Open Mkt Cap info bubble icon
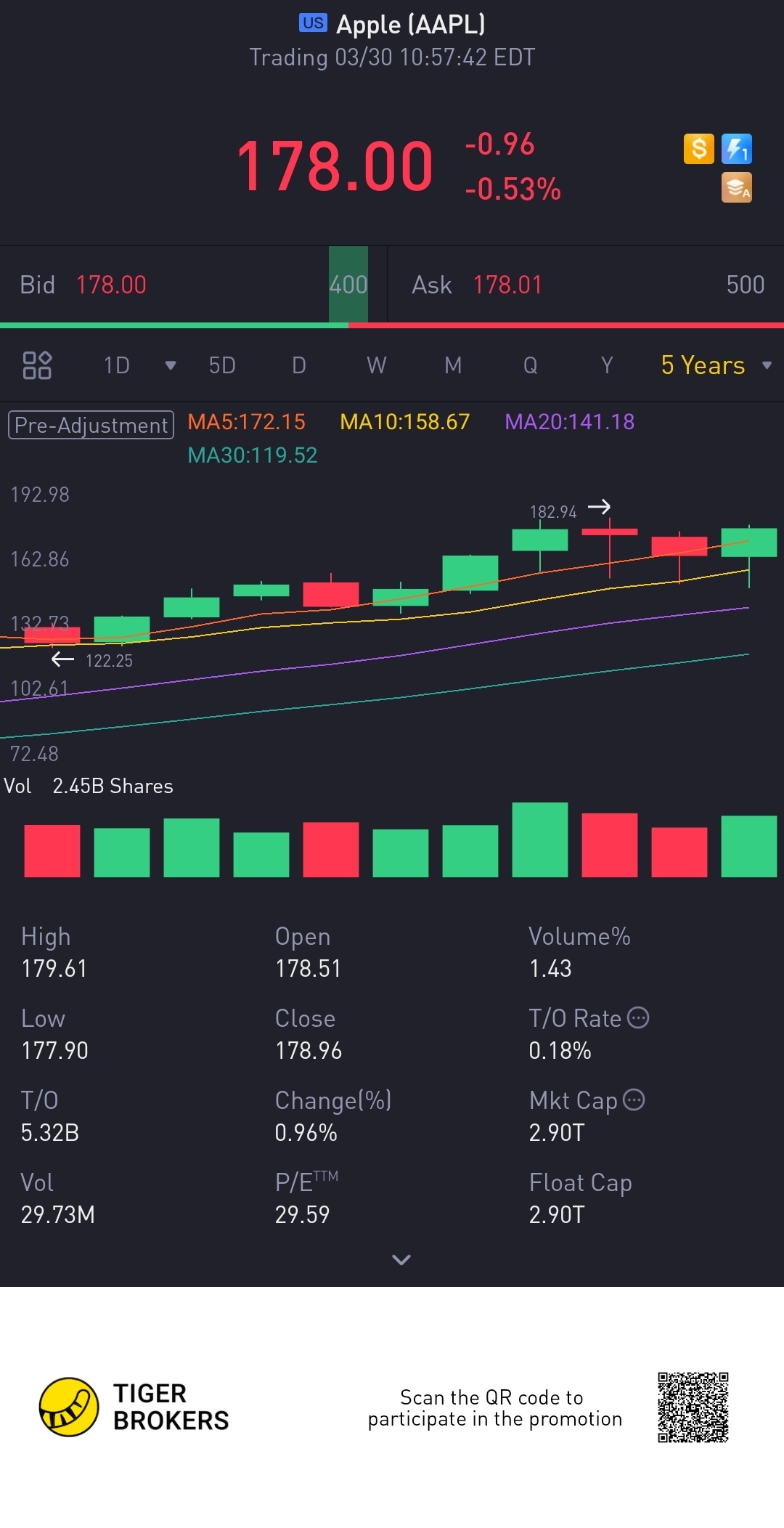784x1528 pixels. click(x=634, y=1100)
